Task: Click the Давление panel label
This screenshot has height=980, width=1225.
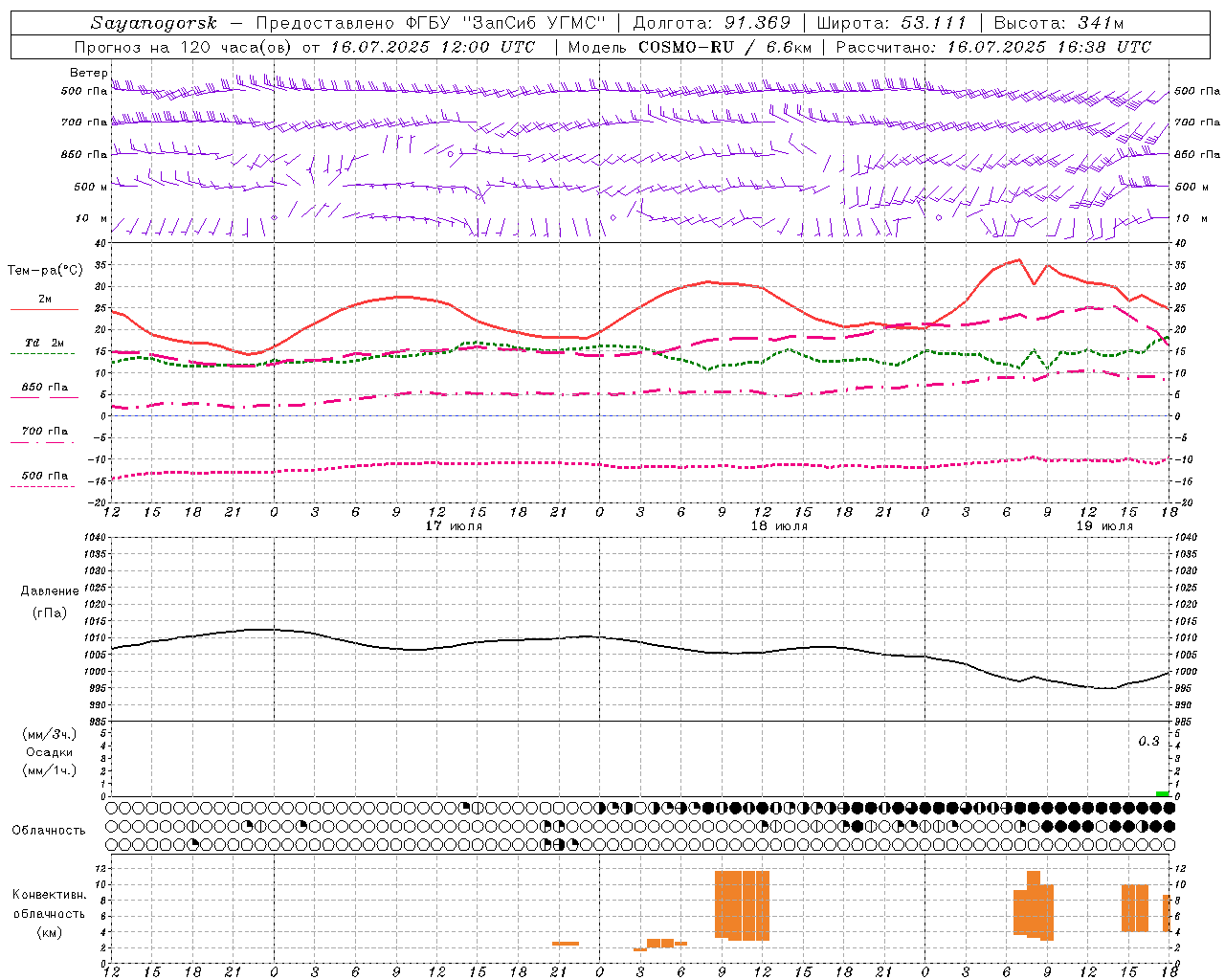Action: (50, 591)
